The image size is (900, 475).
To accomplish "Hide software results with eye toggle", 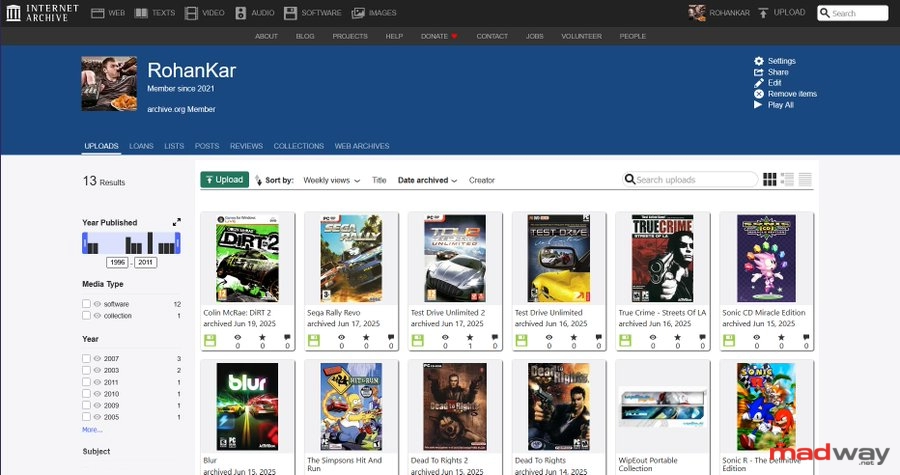I will (97, 304).
